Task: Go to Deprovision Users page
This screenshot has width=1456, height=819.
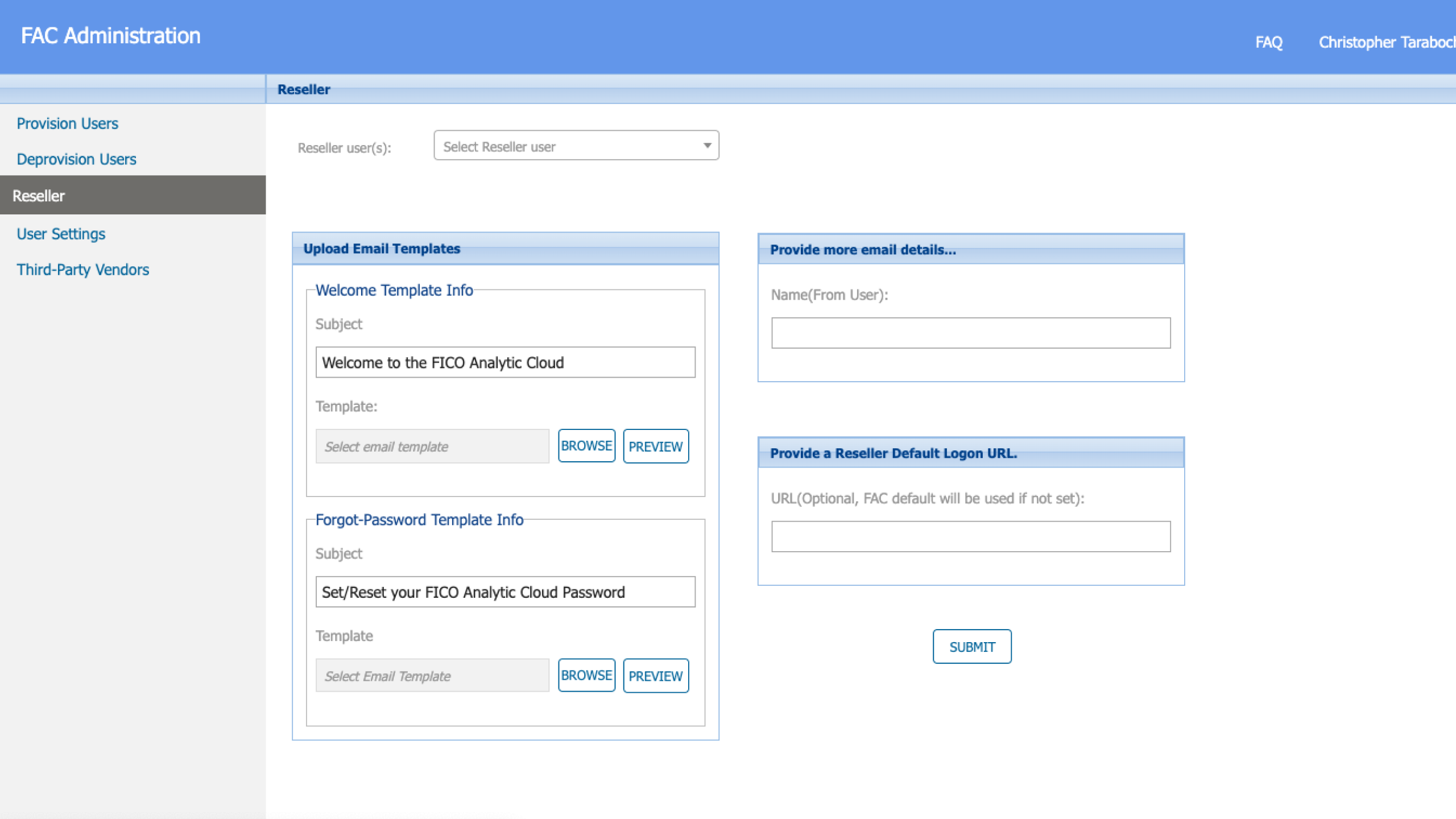Action: (x=76, y=159)
